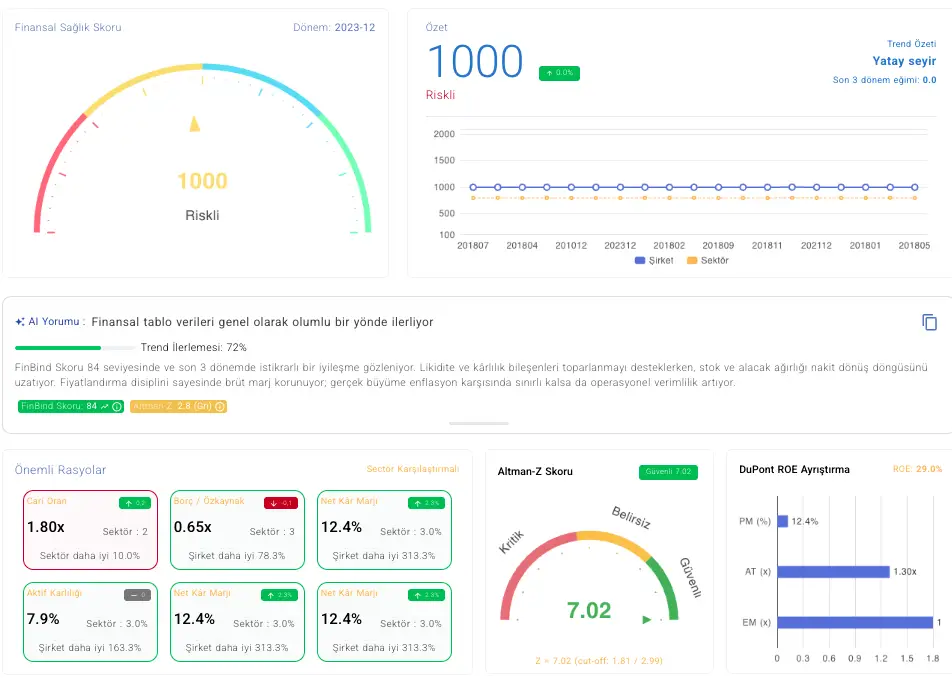Click the green up-arrow badge on Cari Oran
952x687 pixels.
point(134,503)
